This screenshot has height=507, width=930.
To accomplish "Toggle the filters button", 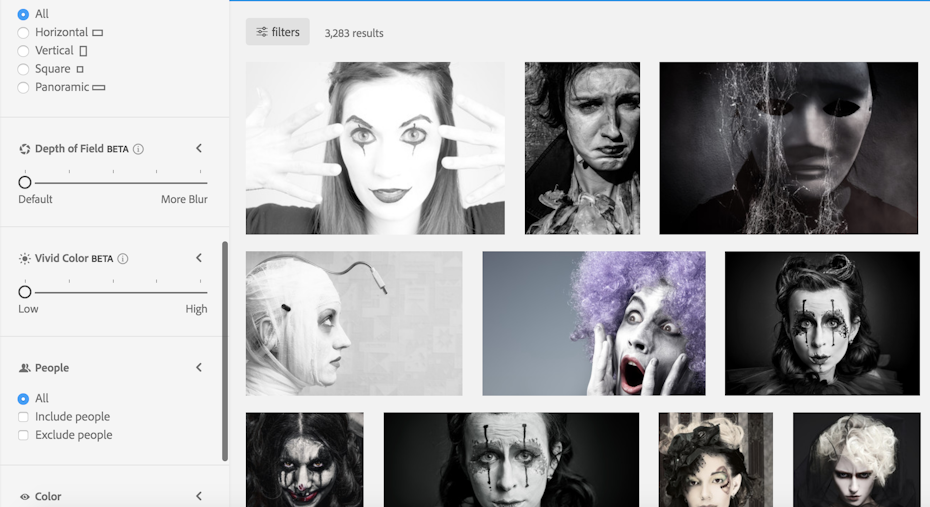I will click(278, 32).
